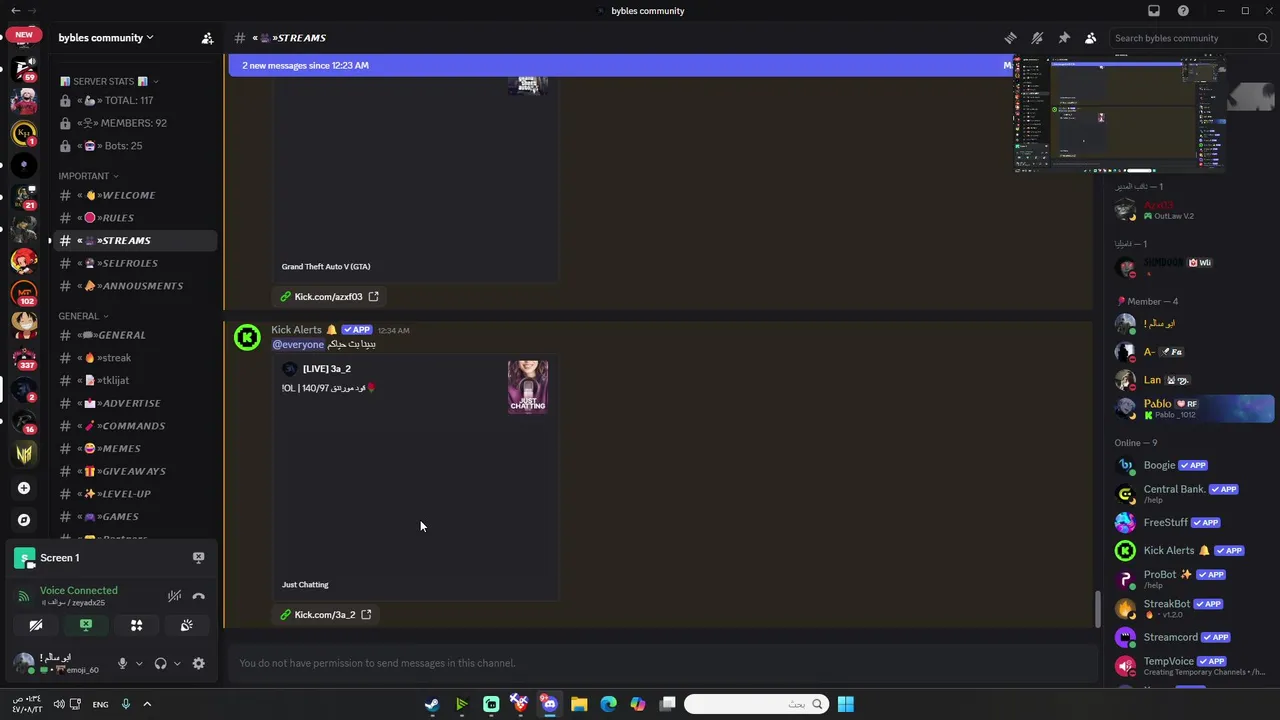Viewport: 1280px width, 720px height.
Task: Click Add a Server plus icon
Action: (x=24, y=488)
